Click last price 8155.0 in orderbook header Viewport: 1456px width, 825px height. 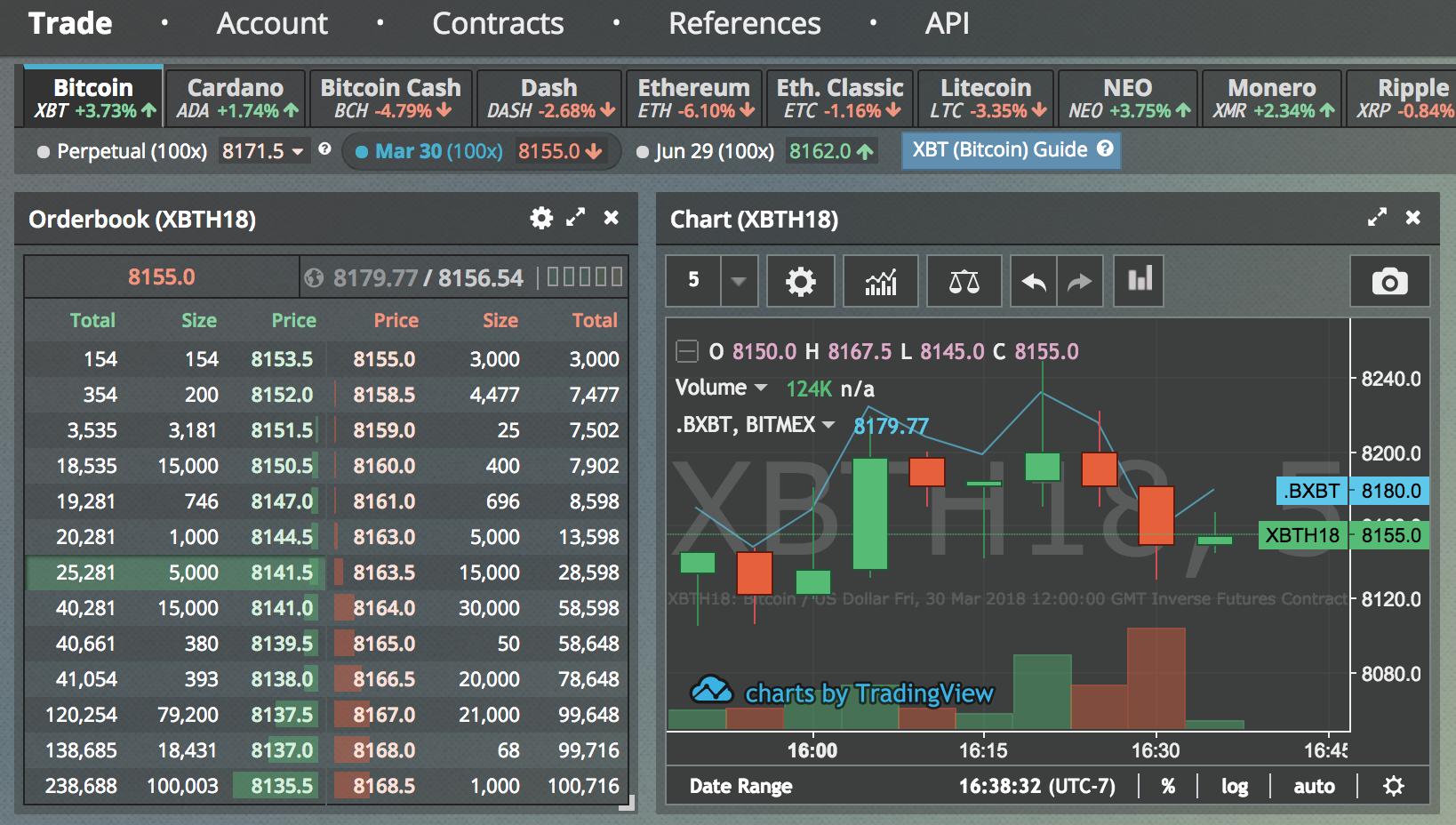tap(161, 277)
